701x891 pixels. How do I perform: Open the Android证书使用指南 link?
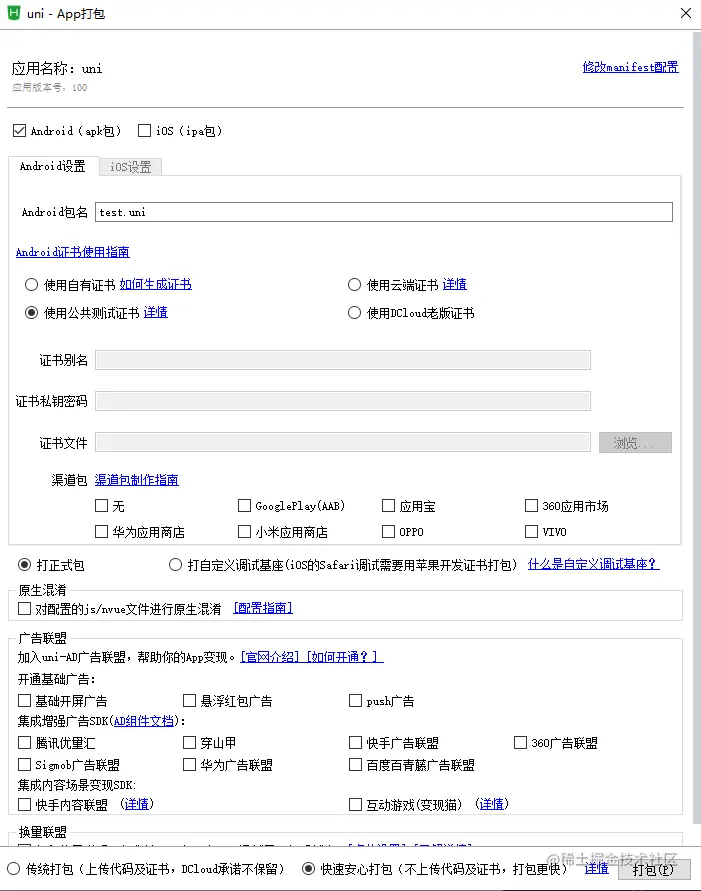[x=72, y=252]
